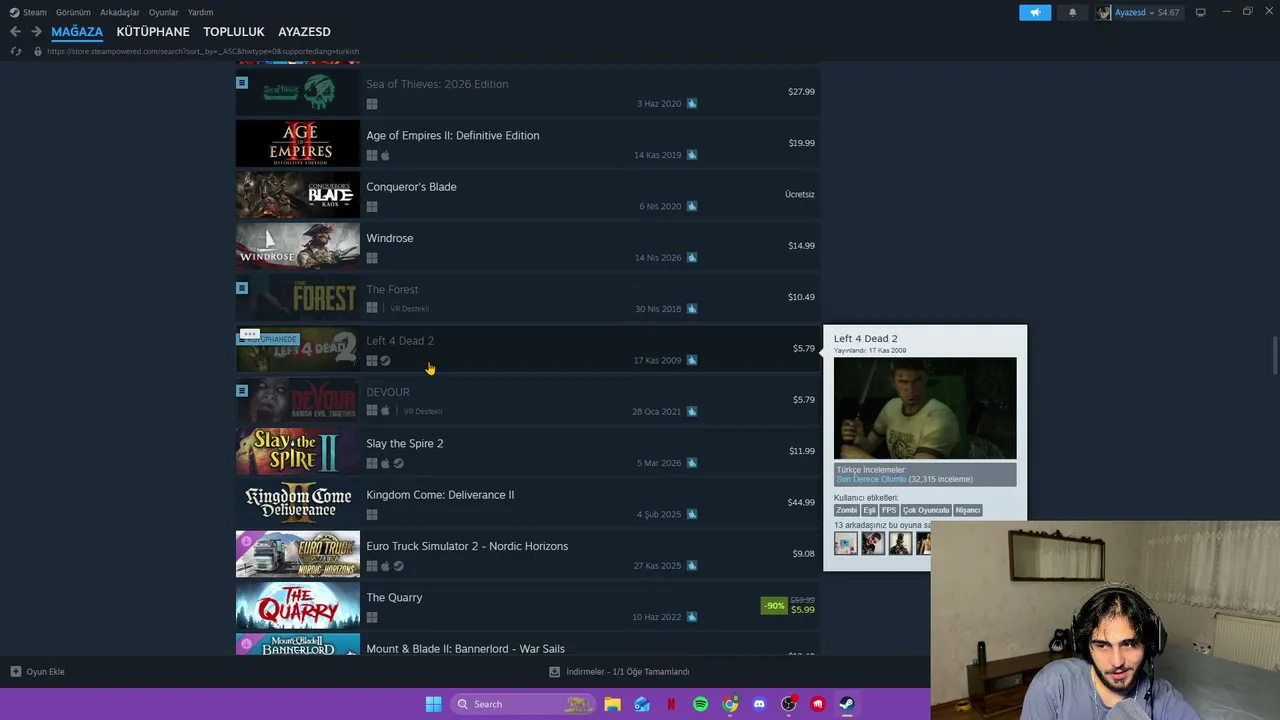Click the Left 4 Dead 2 preview screenshot
The height and width of the screenshot is (720, 1280).
click(x=925, y=408)
